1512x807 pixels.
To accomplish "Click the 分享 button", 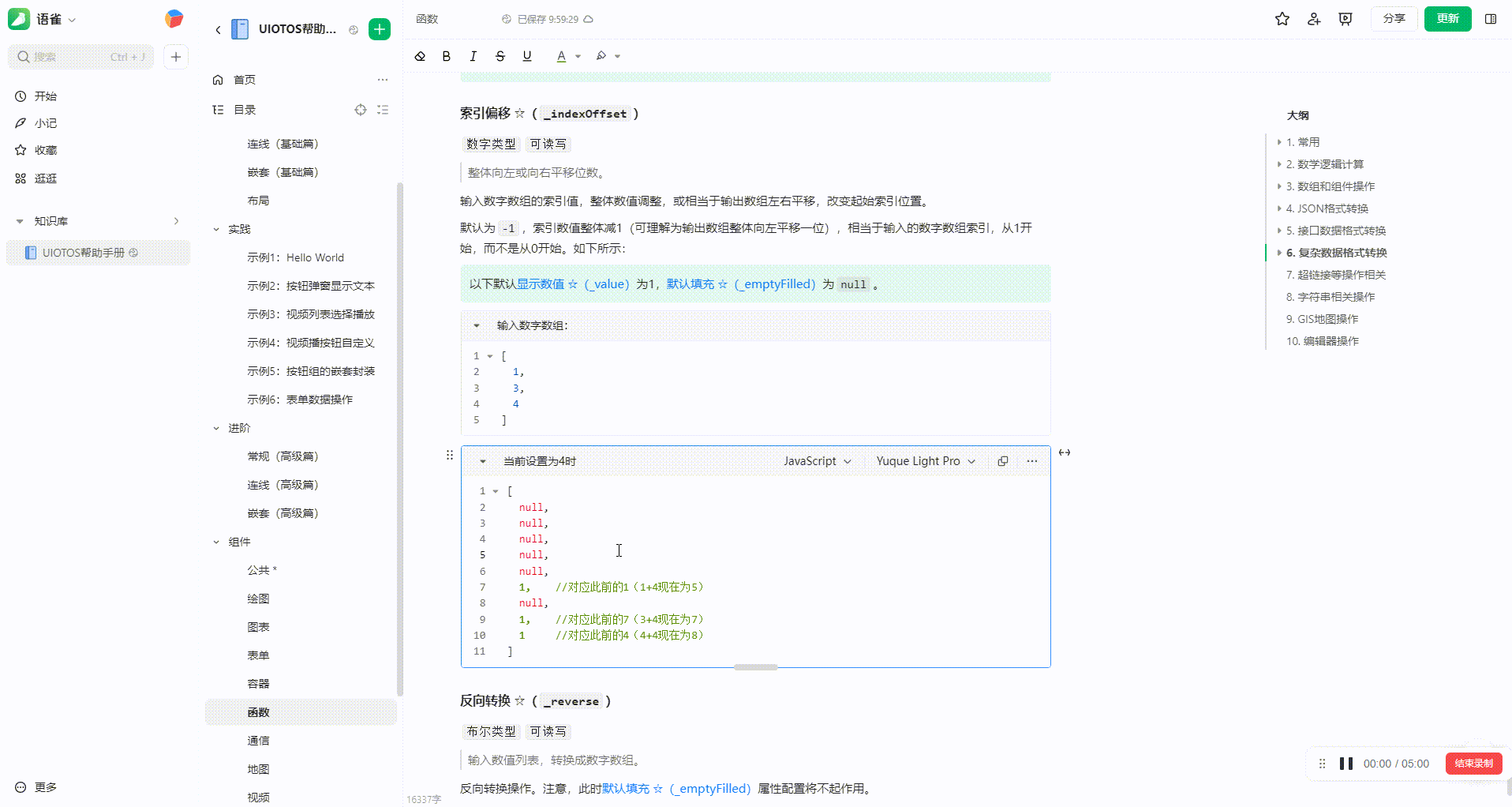I will 1394,18.
